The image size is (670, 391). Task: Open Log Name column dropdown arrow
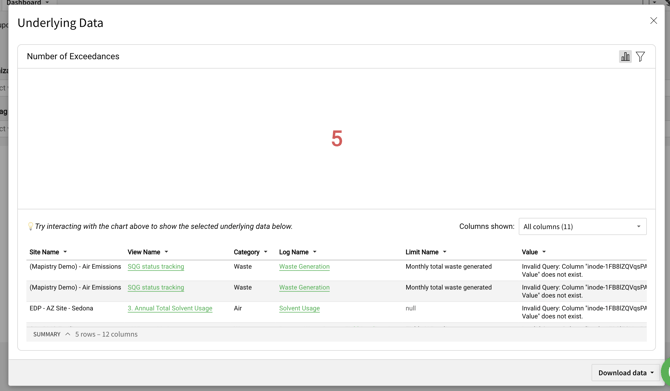pos(314,252)
